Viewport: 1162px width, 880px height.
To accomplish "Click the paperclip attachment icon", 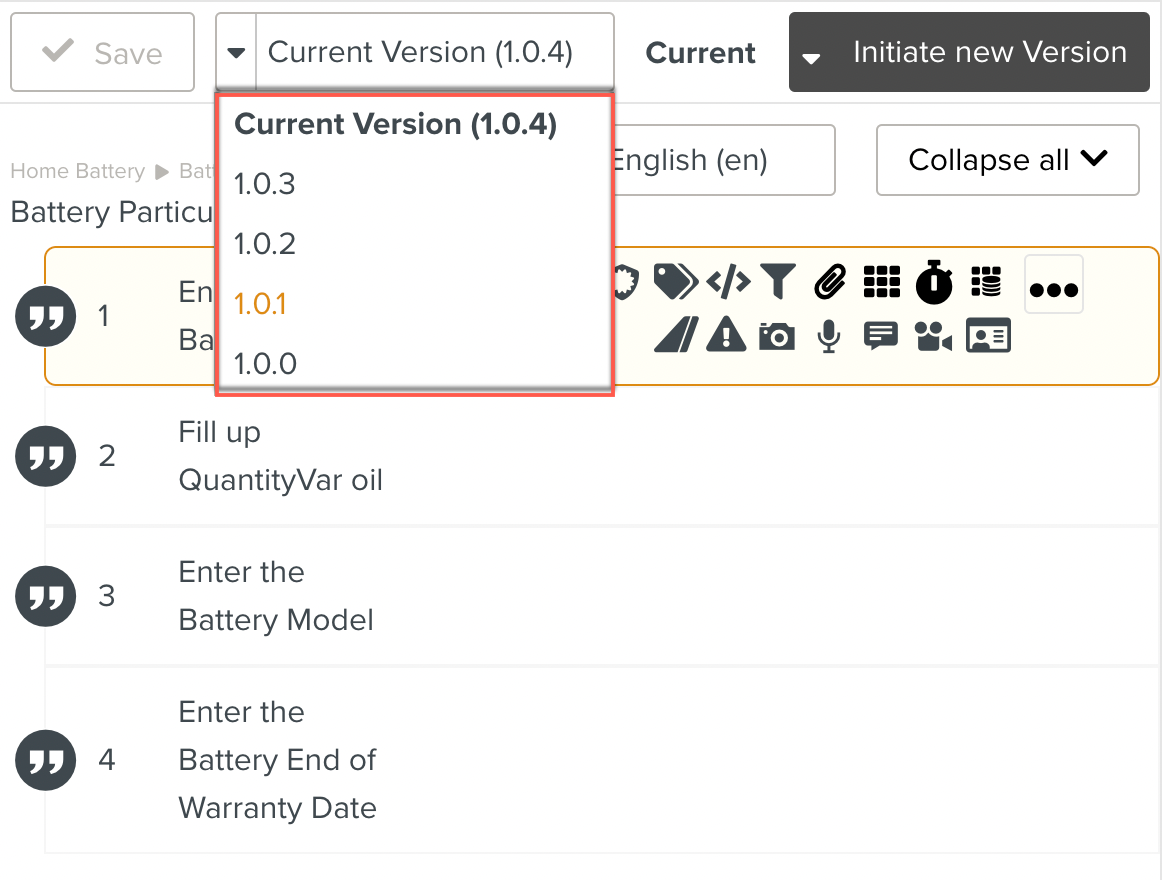I will (x=830, y=283).
